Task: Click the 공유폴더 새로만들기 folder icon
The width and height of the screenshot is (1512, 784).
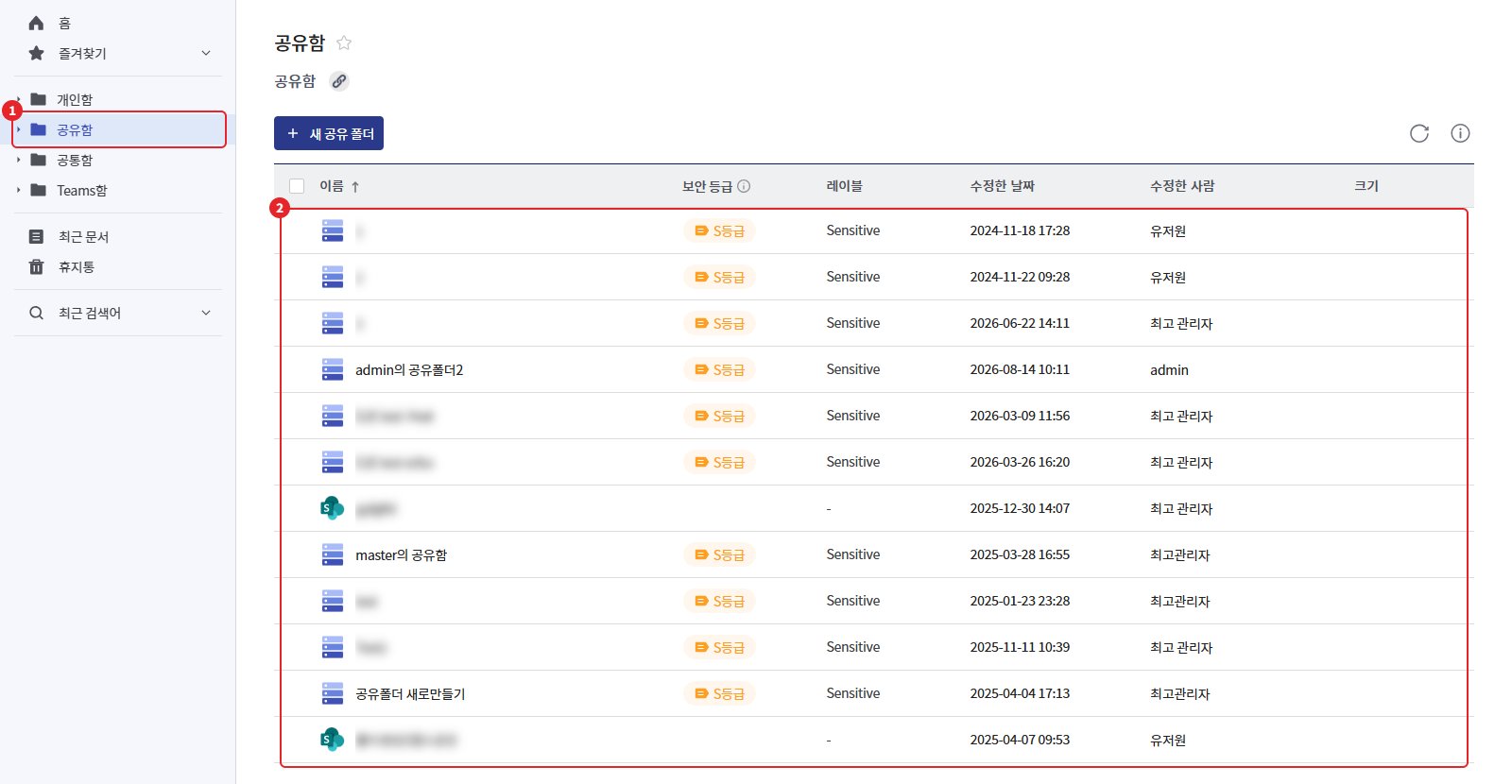Action: pos(333,693)
